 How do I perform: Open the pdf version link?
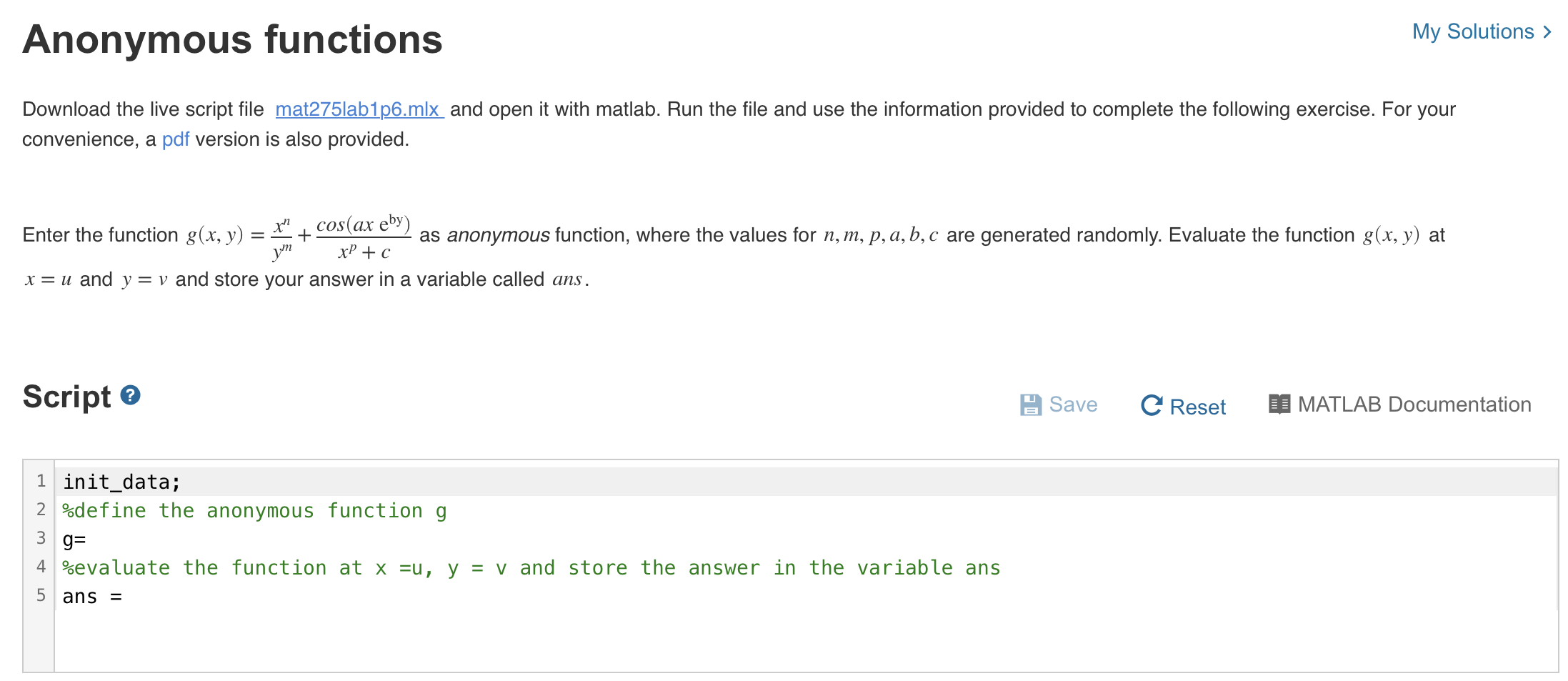coord(175,139)
